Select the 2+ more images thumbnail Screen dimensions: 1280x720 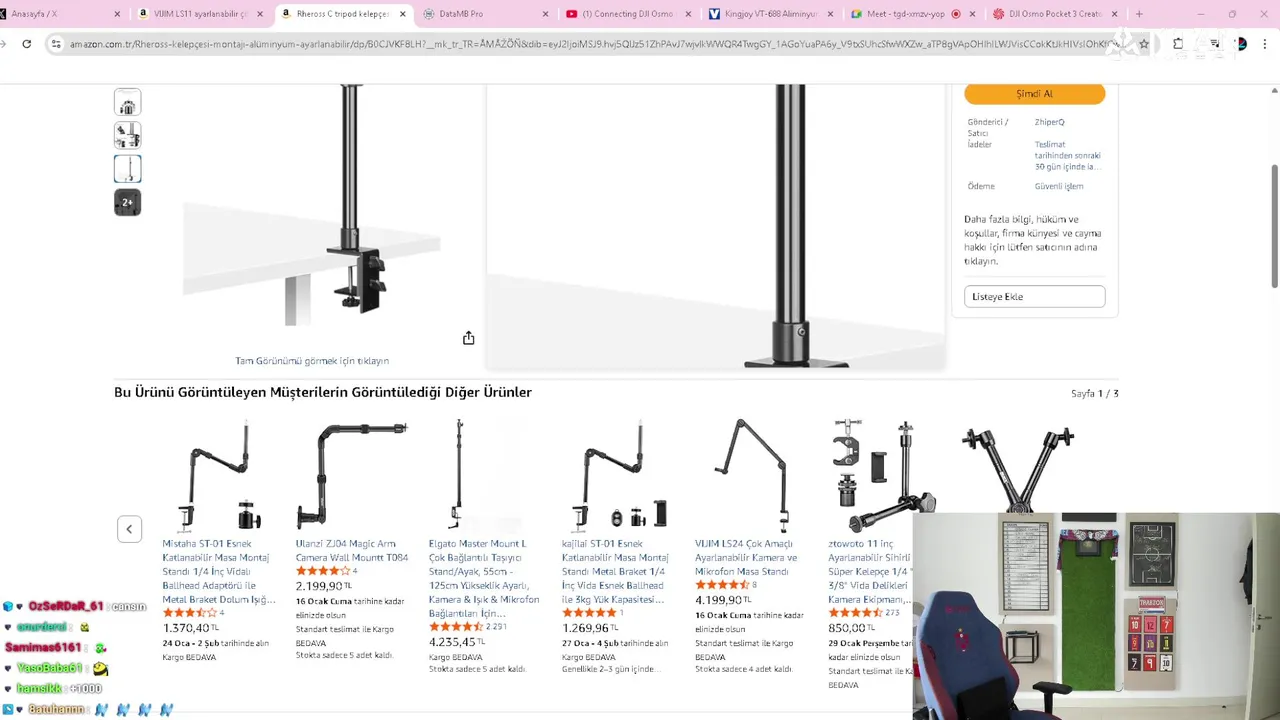coord(127,202)
